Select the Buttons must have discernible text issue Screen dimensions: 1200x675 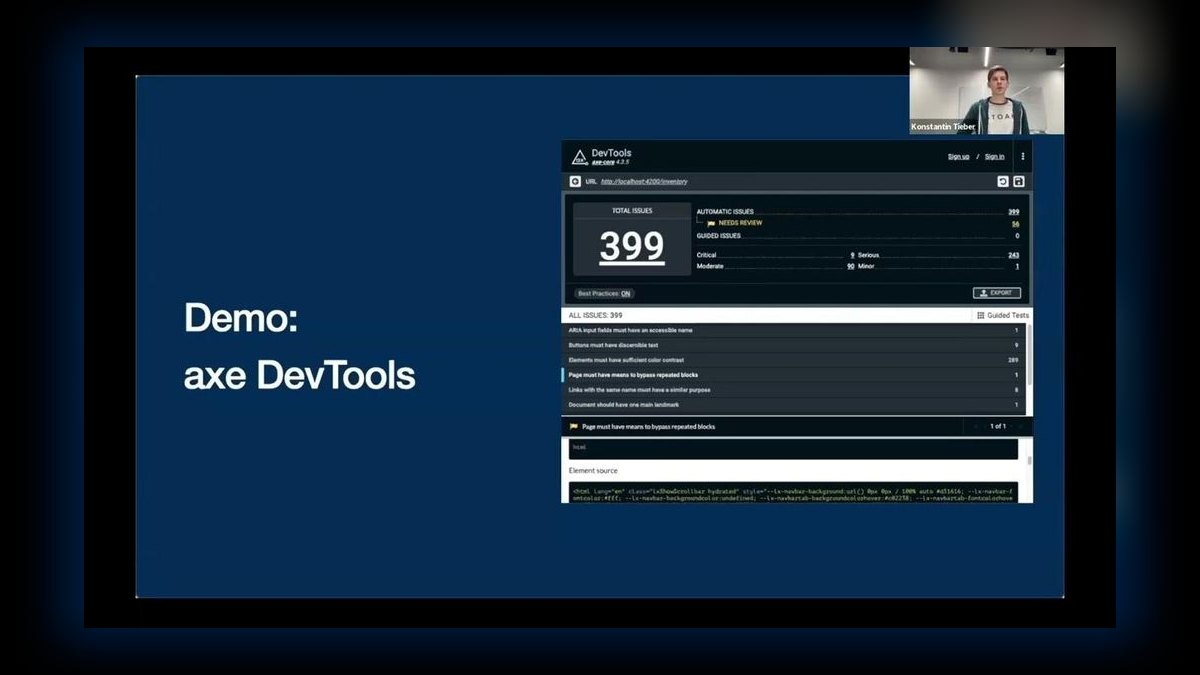794,345
